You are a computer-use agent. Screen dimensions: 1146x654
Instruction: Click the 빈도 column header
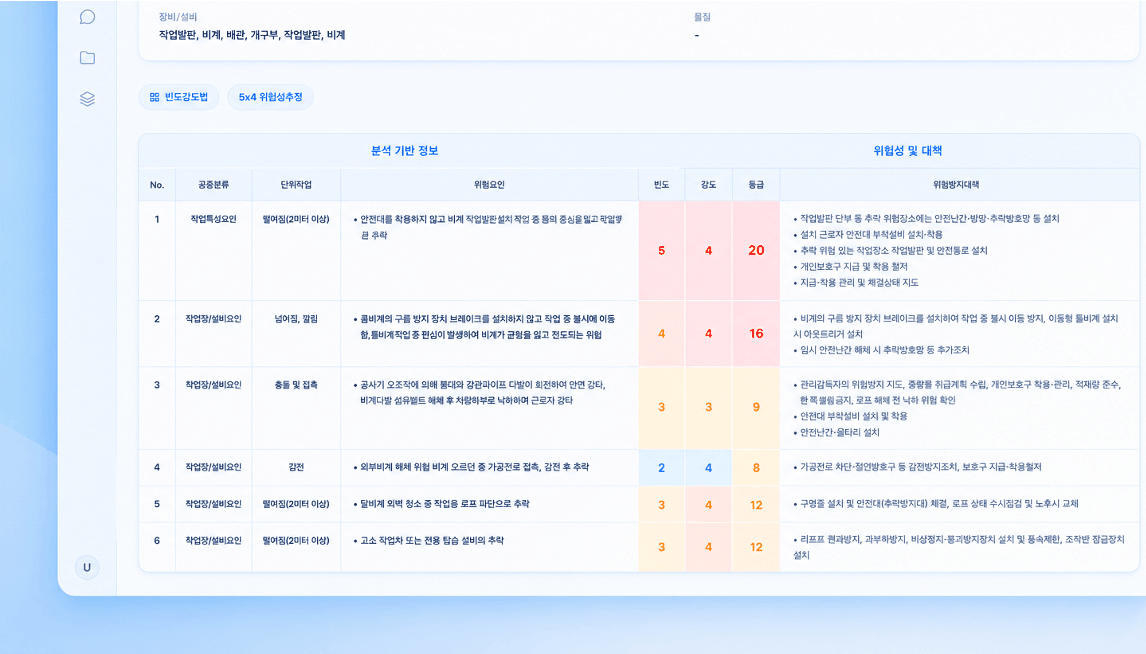(x=661, y=185)
